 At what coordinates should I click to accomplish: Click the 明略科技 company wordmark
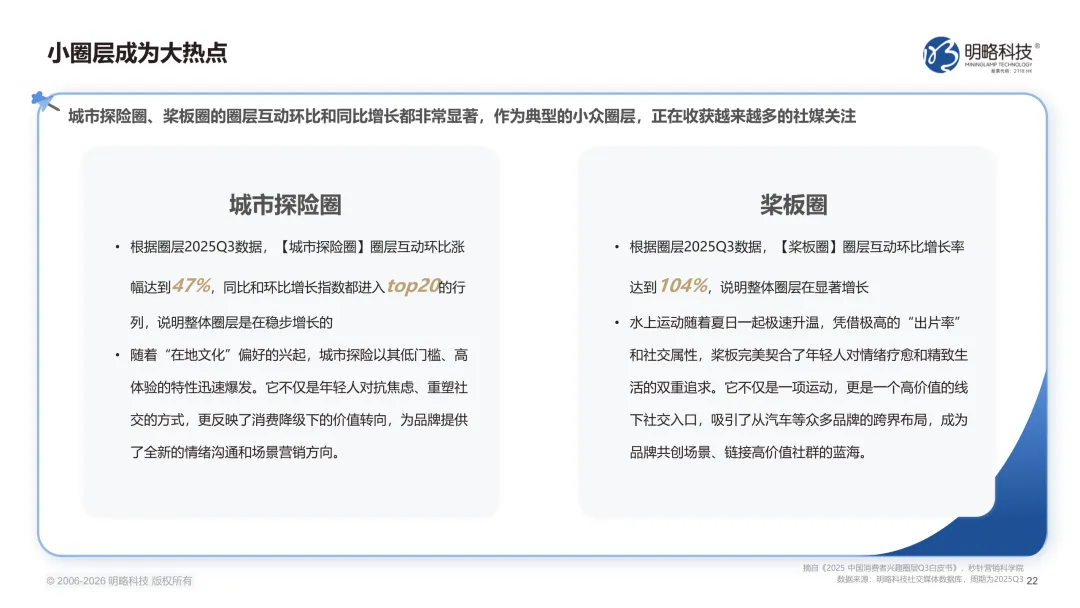click(x=999, y=51)
